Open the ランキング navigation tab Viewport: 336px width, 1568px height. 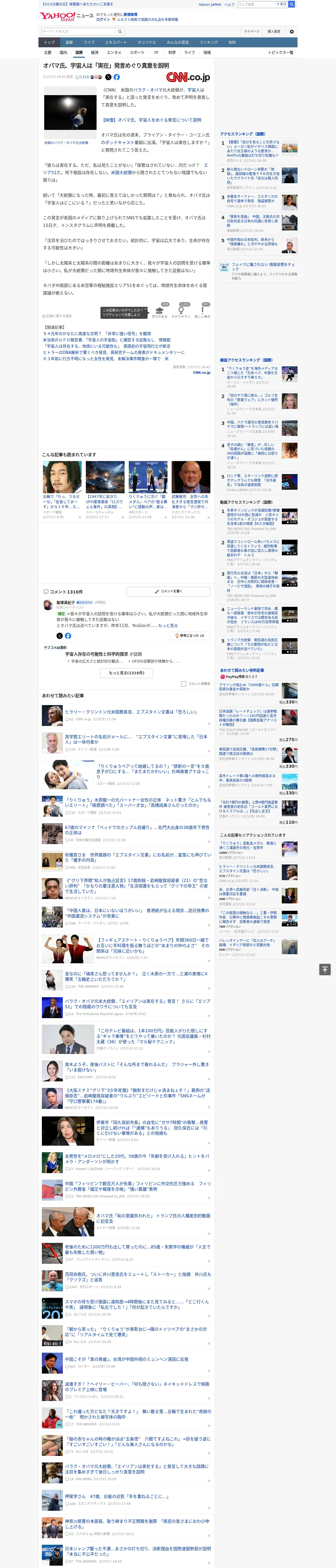click(x=209, y=43)
